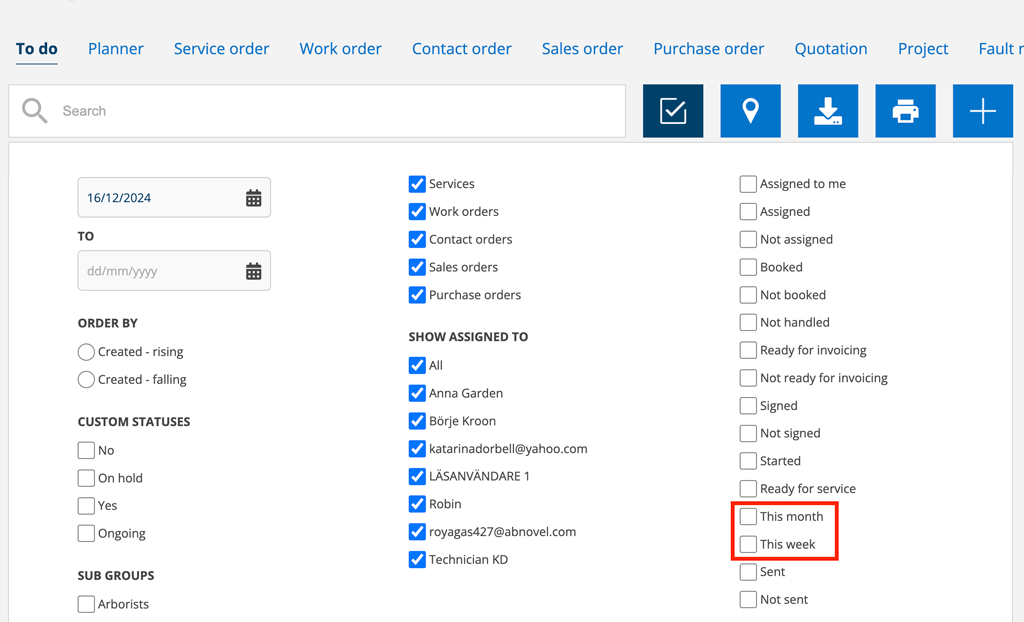Open the Project tab

coord(923,49)
